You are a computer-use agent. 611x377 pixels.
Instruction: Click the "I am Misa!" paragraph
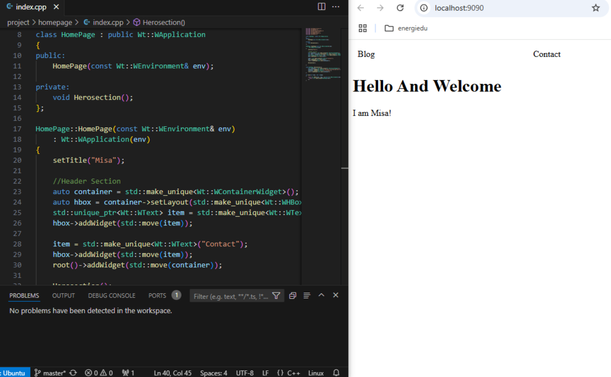pyautogui.click(x=372, y=113)
